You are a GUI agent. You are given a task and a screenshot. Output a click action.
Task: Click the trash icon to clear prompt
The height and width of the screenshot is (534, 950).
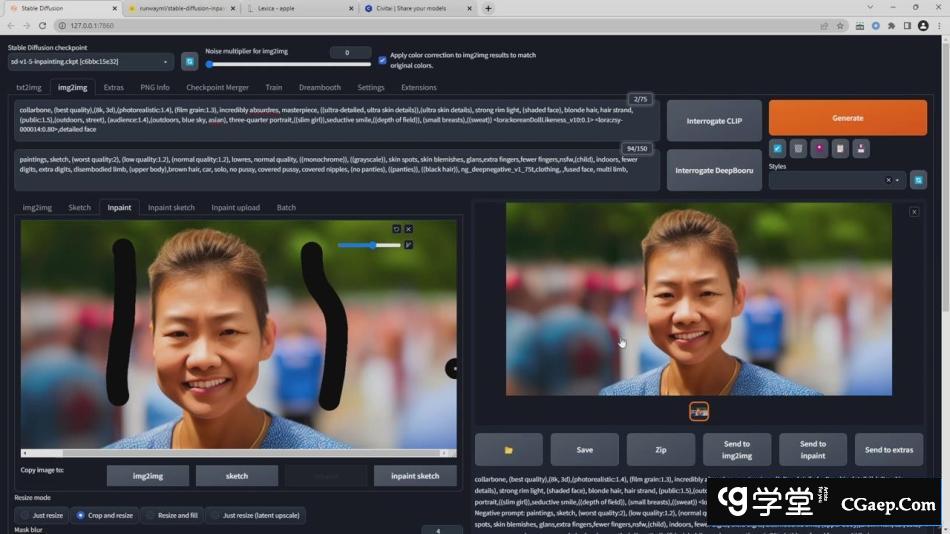pos(798,148)
